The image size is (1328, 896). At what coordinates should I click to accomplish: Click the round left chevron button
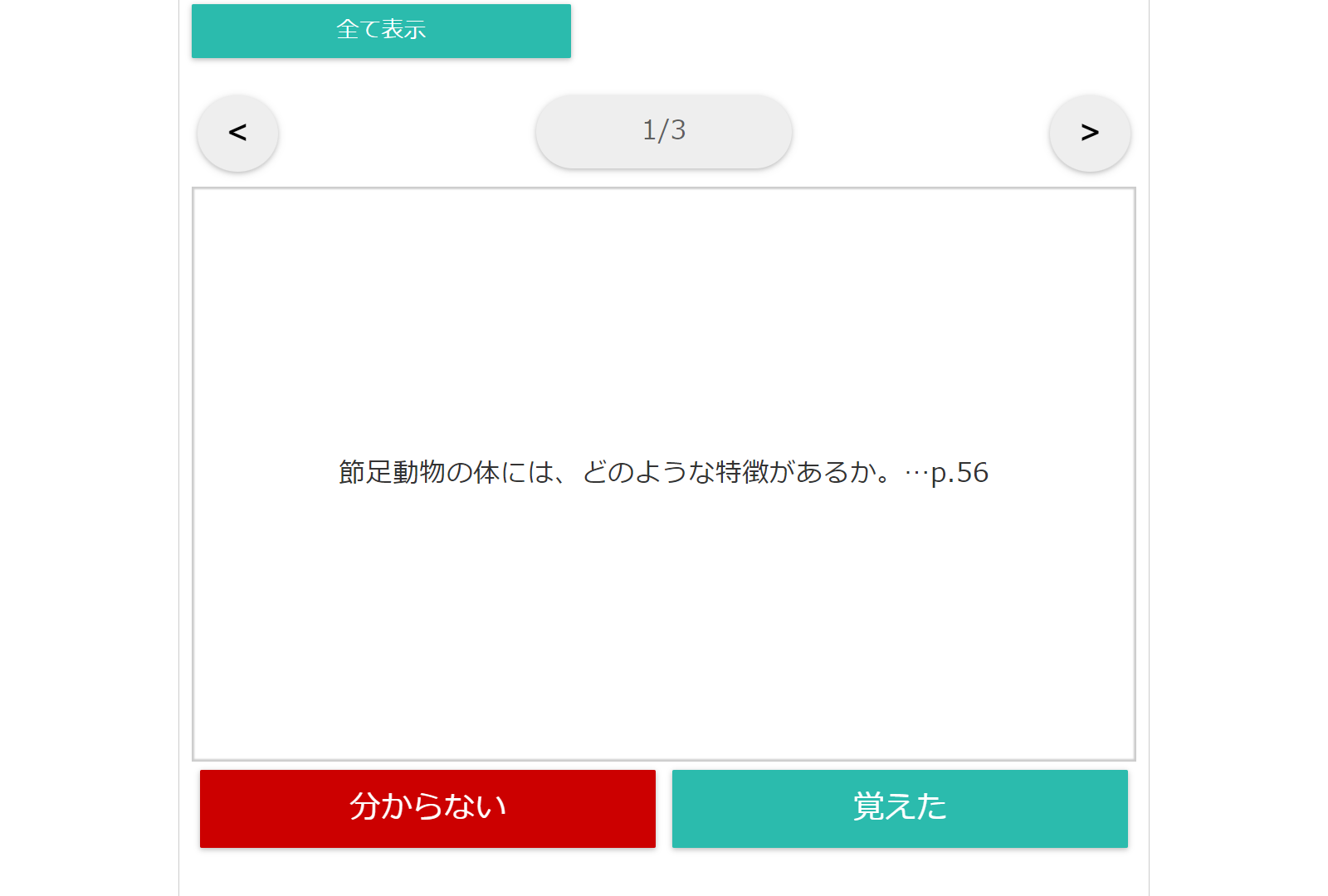coord(237,133)
